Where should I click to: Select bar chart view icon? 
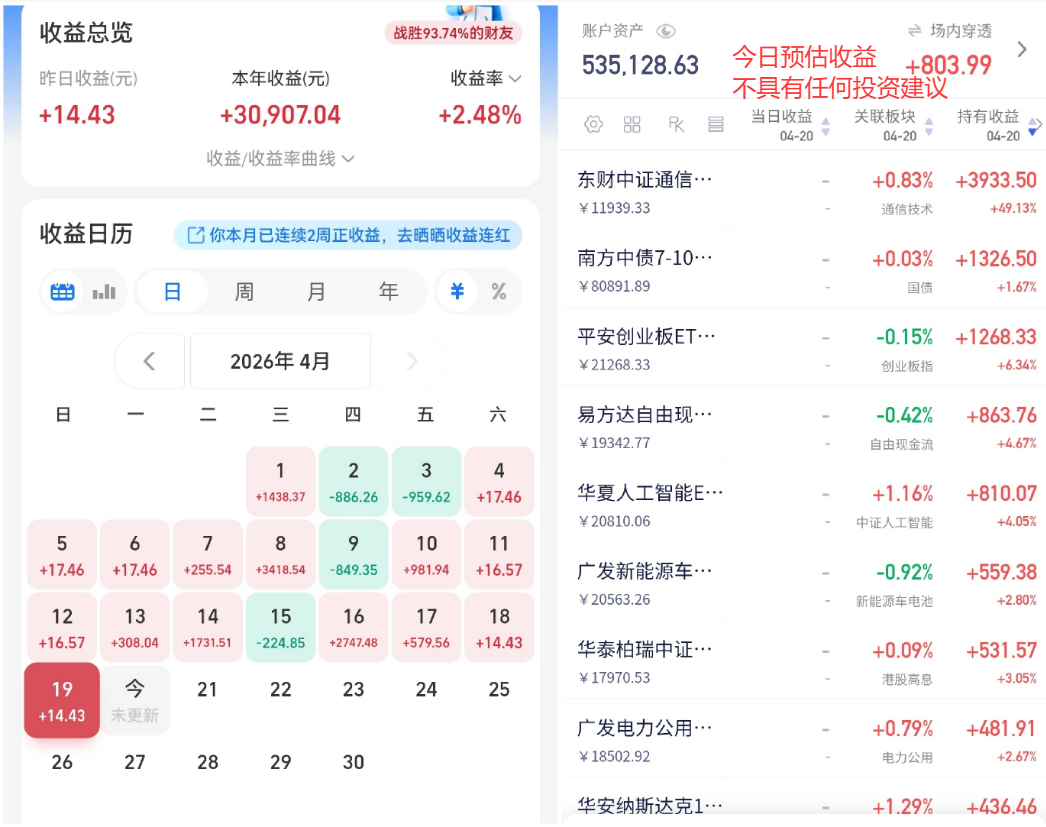click(103, 291)
